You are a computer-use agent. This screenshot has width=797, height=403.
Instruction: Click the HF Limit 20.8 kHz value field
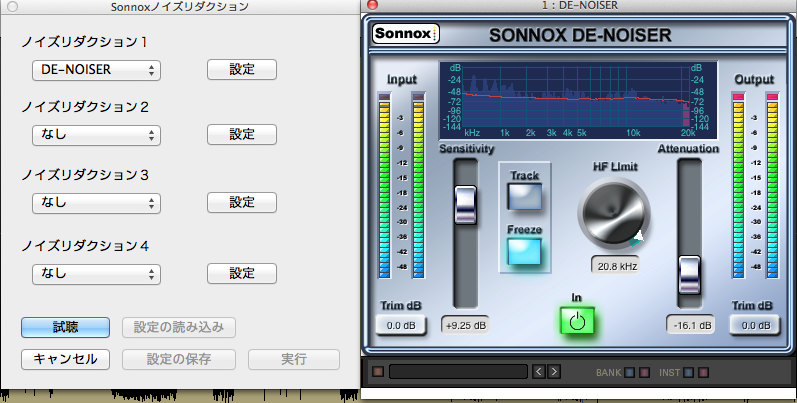pos(617,266)
